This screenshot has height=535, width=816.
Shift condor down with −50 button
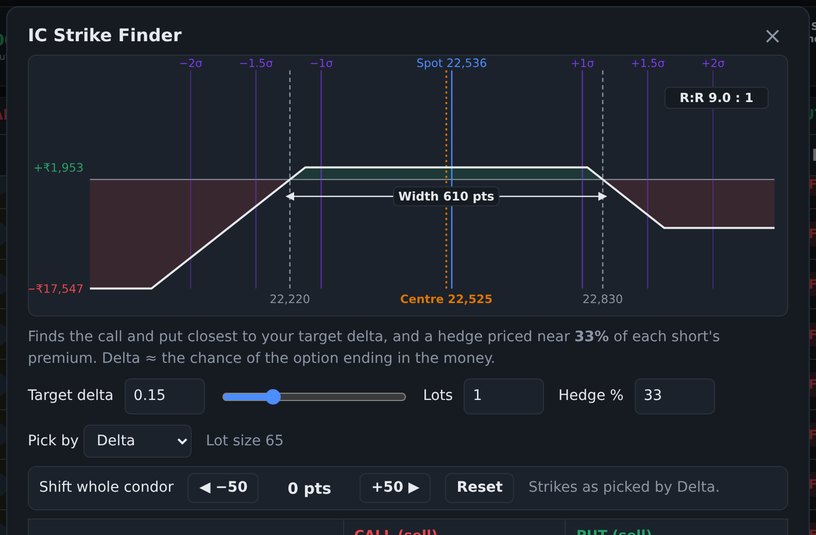coord(223,488)
